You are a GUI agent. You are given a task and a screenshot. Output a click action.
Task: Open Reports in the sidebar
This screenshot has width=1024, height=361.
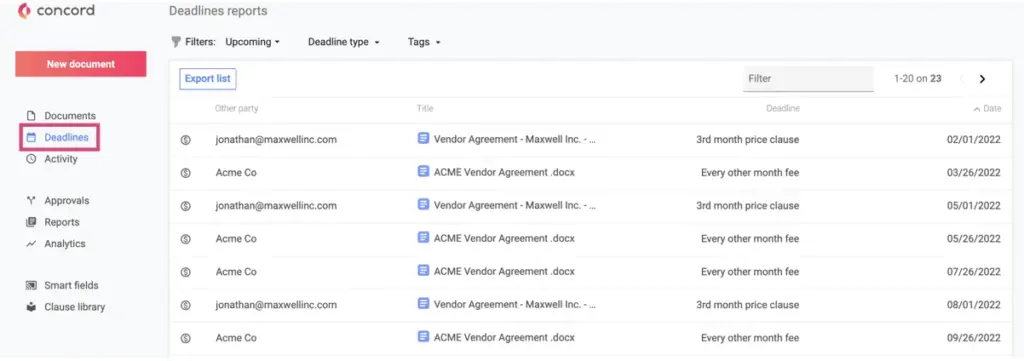pyautogui.click(x=62, y=222)
